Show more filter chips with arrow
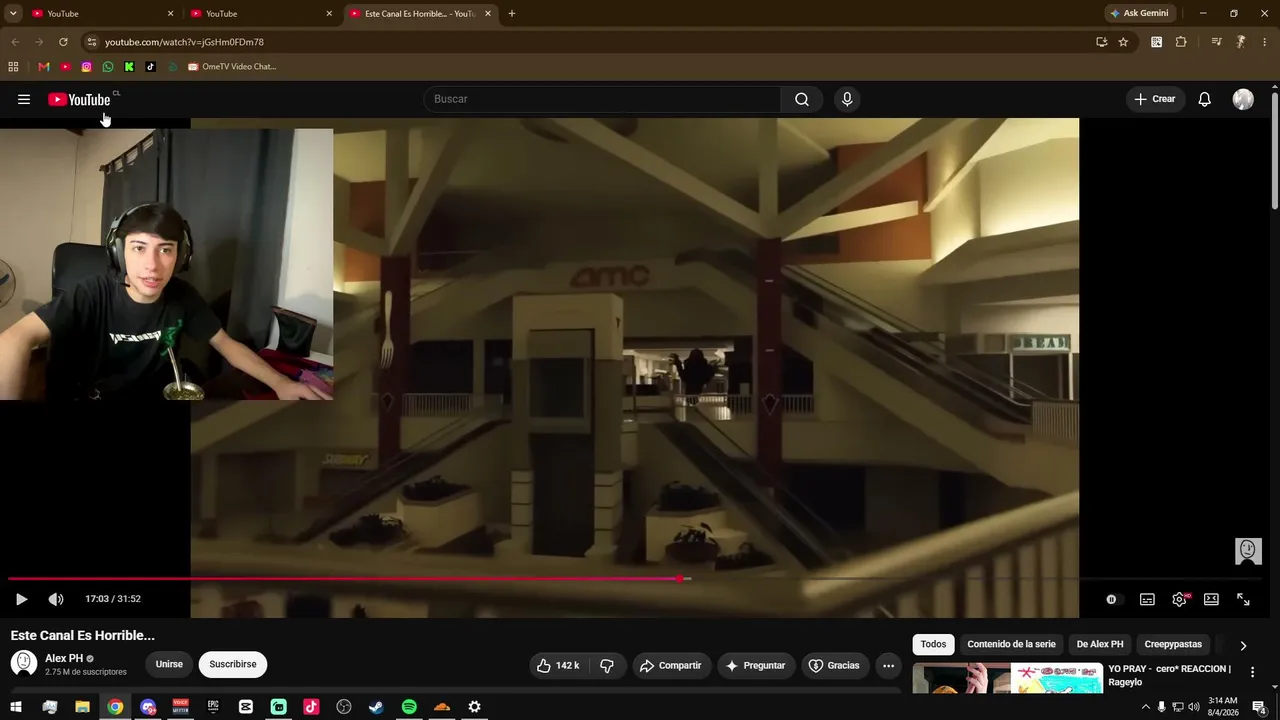The width and height of the screenshot is (1280, 720). coord(1243,645)
